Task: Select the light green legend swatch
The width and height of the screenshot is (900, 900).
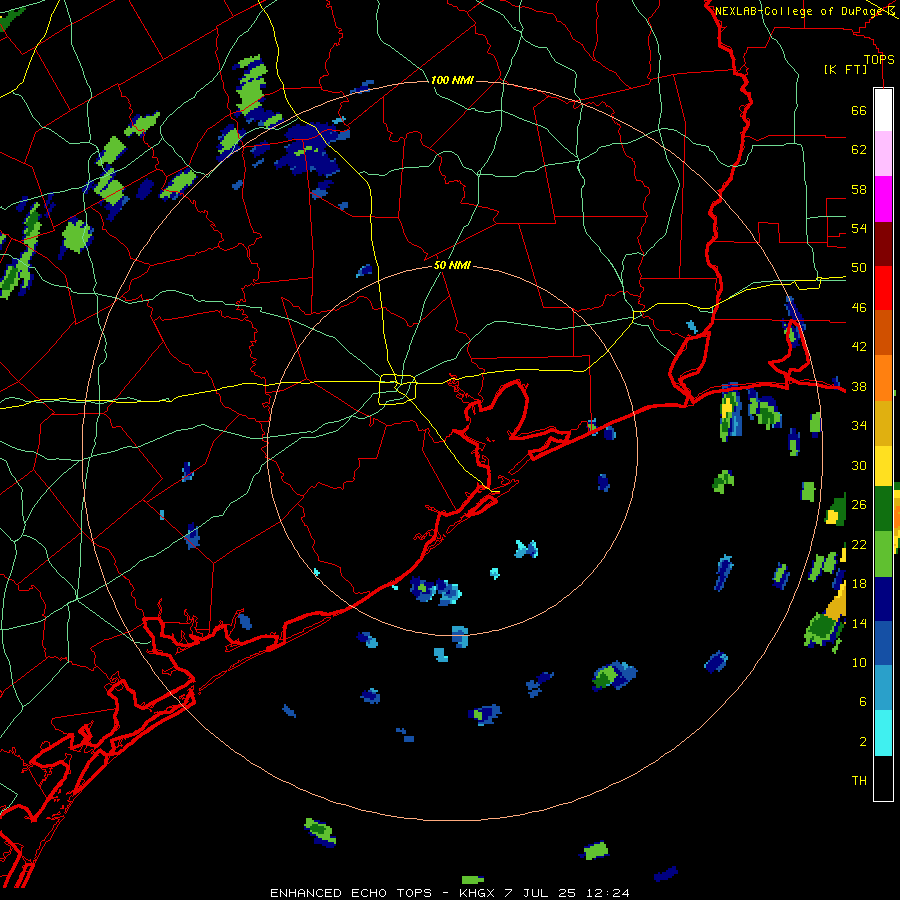Action: pos(883,554)
